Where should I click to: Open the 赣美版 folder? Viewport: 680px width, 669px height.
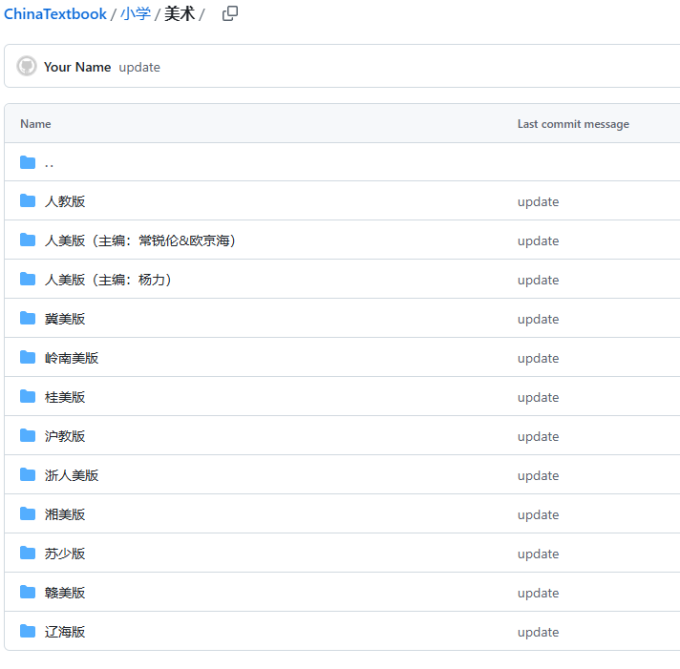click(65, 592)
